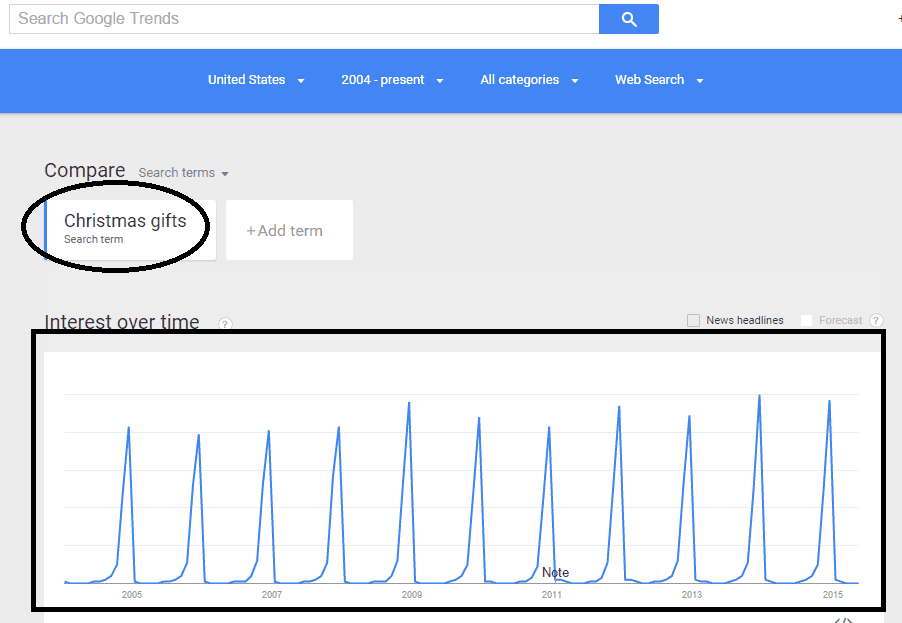The width and height of the screenshot is (902, 623).
Task: Click inside the Search Google Trends field
Action: (300, 18)
